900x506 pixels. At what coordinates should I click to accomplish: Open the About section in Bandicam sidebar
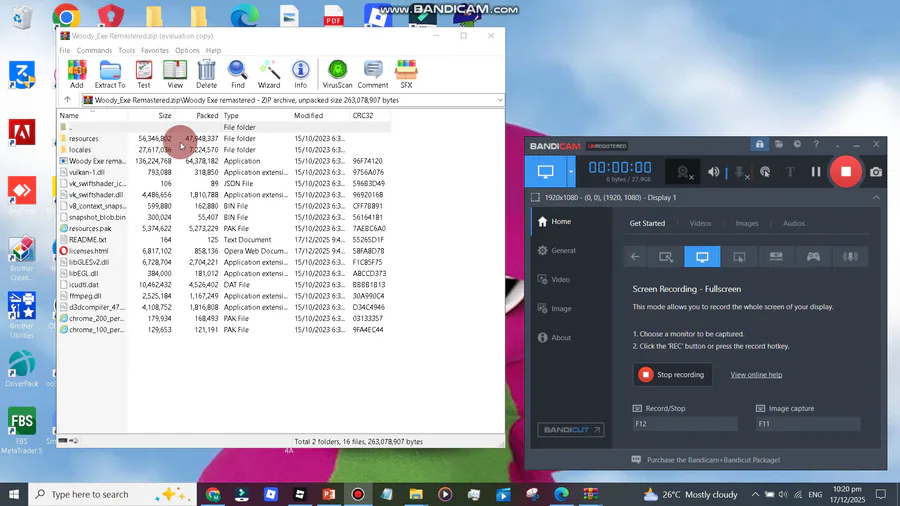pos(554,337)
